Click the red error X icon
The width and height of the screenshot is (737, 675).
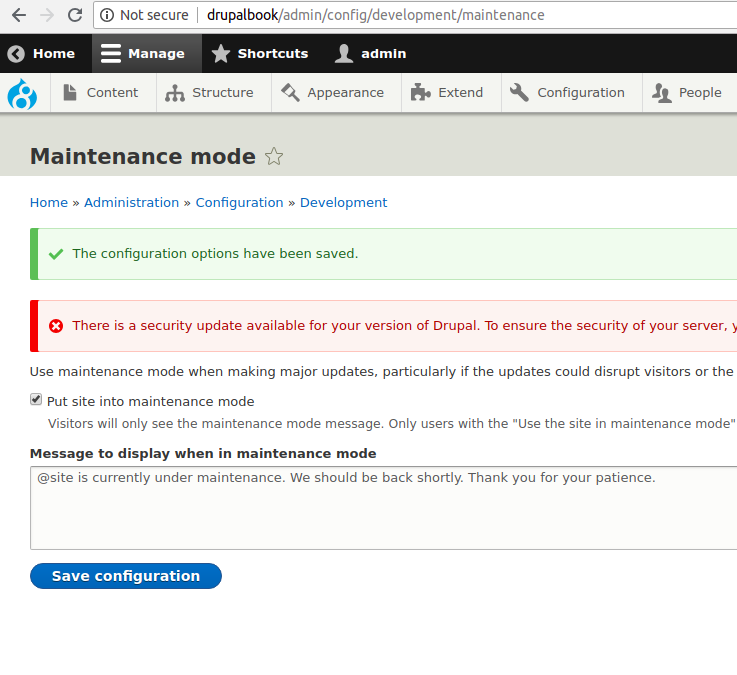click(56, 326)
